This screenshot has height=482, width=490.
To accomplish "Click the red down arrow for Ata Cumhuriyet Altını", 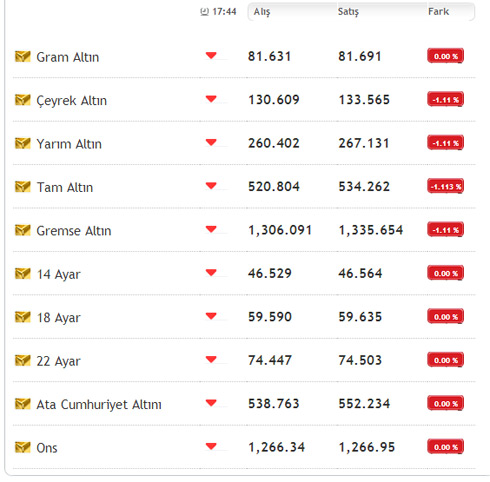I will (x=211, y=402).
